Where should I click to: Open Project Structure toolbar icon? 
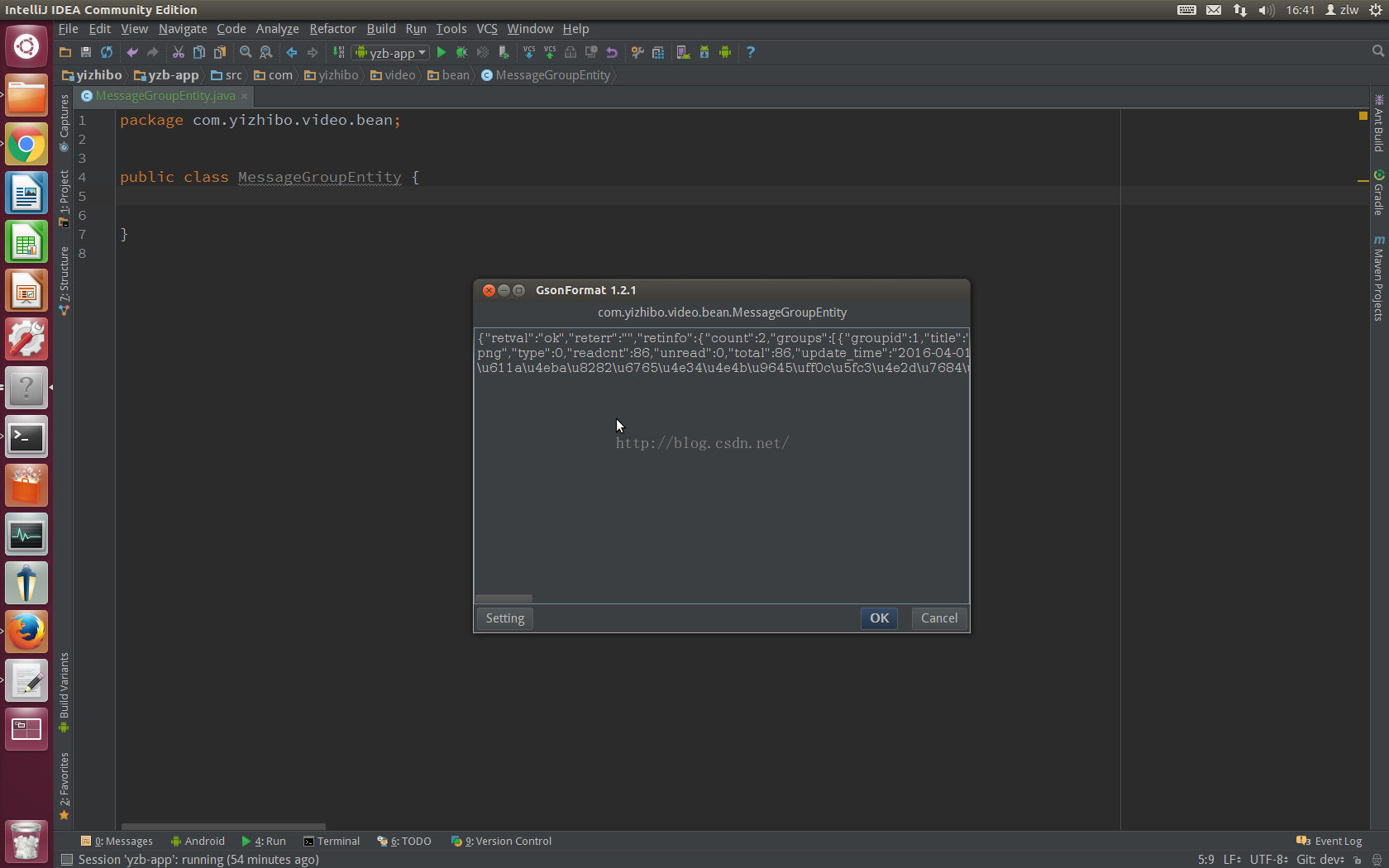coord(658,52)
